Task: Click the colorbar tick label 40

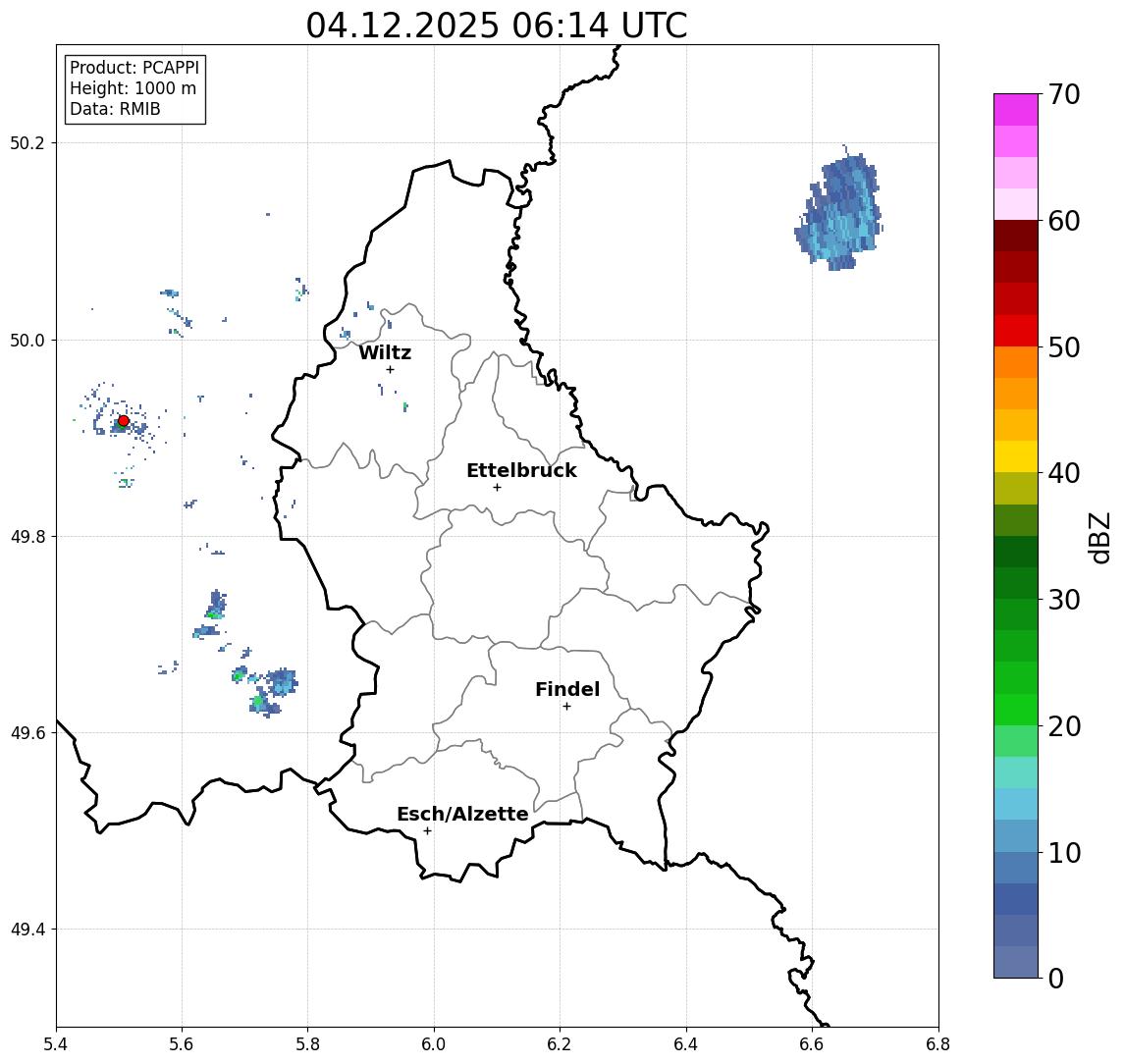Action: pyautogui.click(x=1064, y=473)
